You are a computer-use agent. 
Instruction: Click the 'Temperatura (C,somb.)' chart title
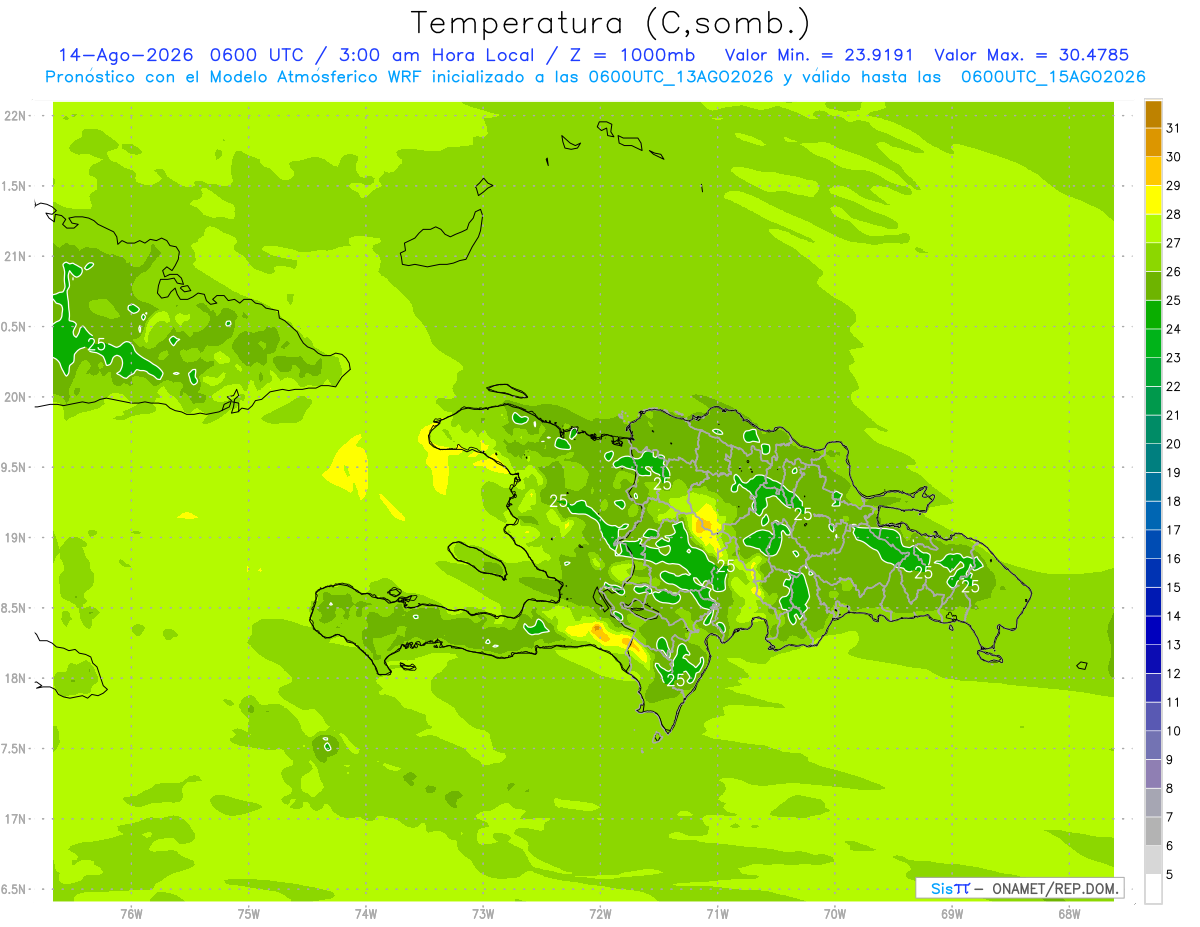pos(611,23)
